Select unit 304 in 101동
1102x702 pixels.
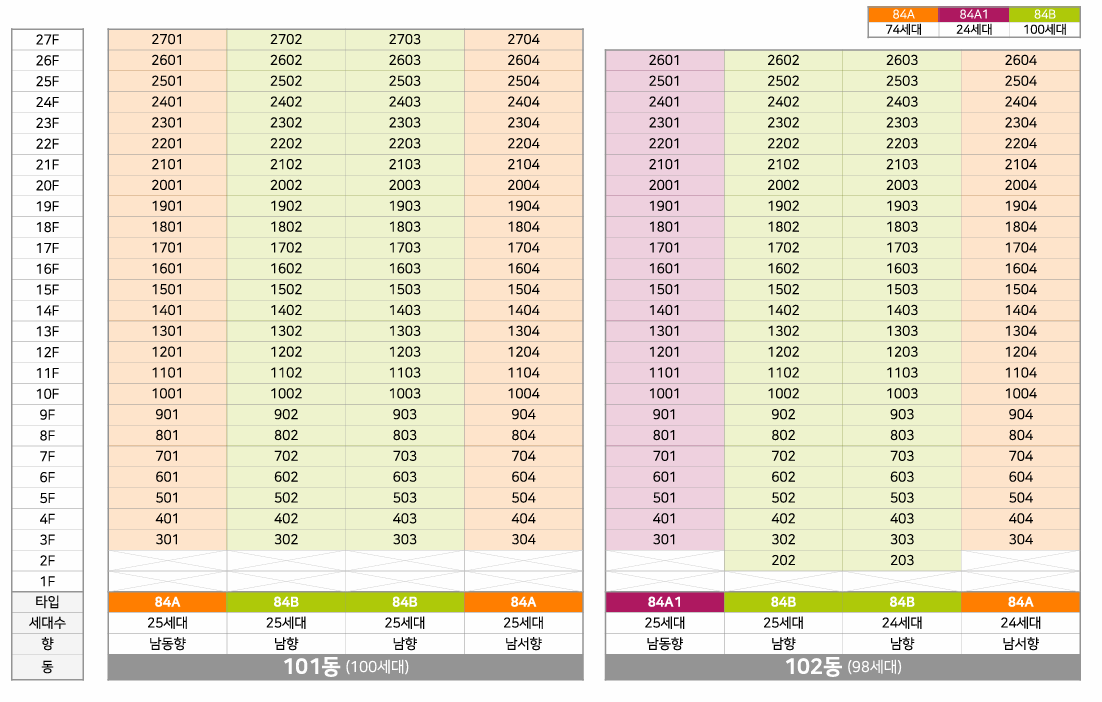[x=524, y=540]
